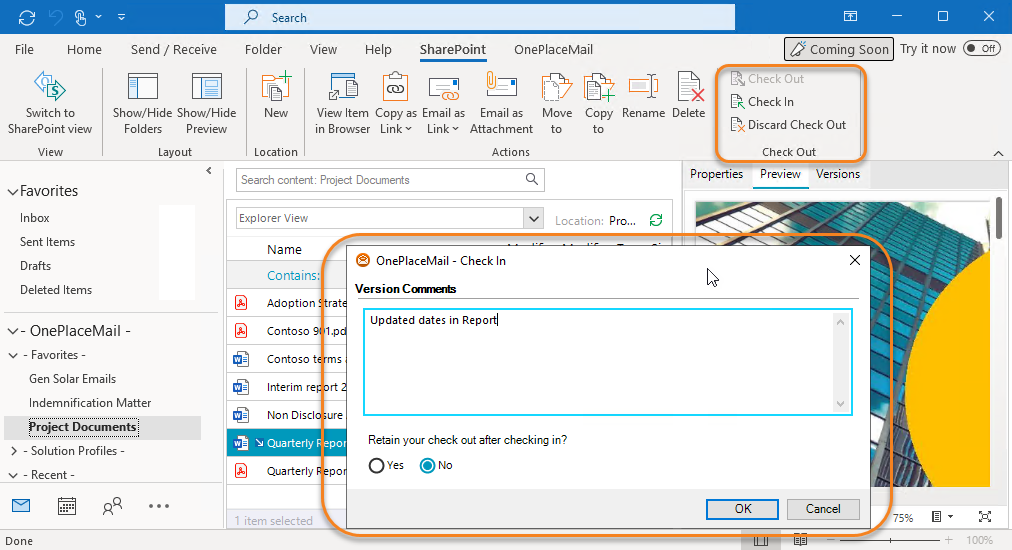Open the Explorer View dropdown
The image size is (1012, 550).
coord(534,218)
